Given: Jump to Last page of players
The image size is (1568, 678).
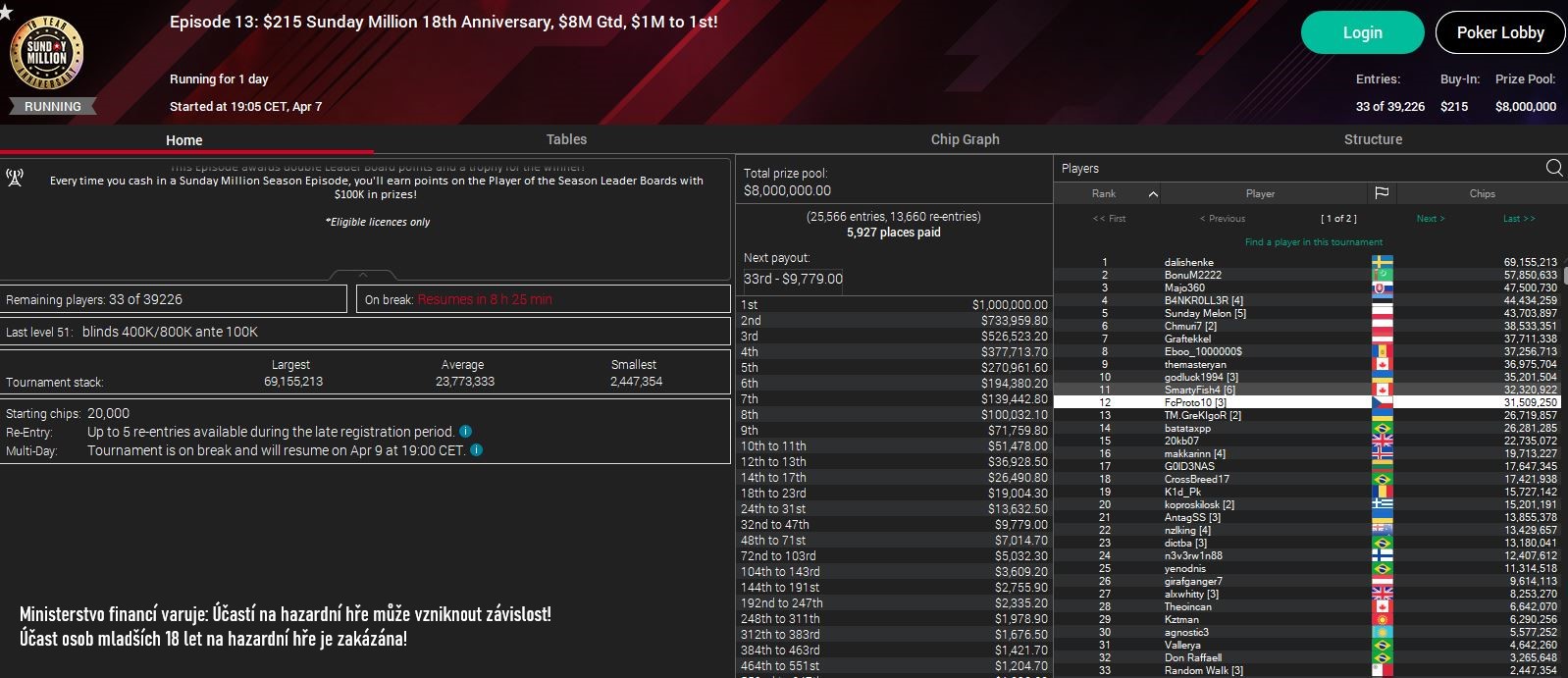Looking at the screenshot, I should [1519, 219].
